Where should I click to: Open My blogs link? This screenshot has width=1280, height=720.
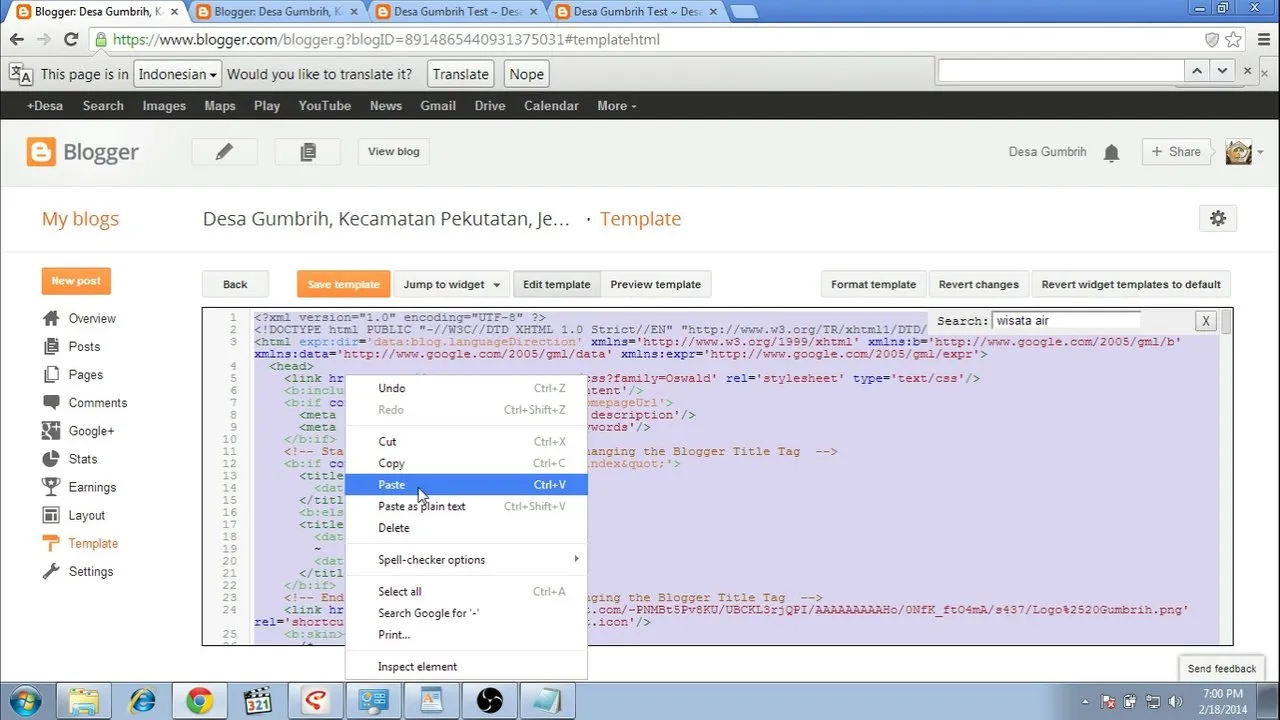[x=80, y=219]
